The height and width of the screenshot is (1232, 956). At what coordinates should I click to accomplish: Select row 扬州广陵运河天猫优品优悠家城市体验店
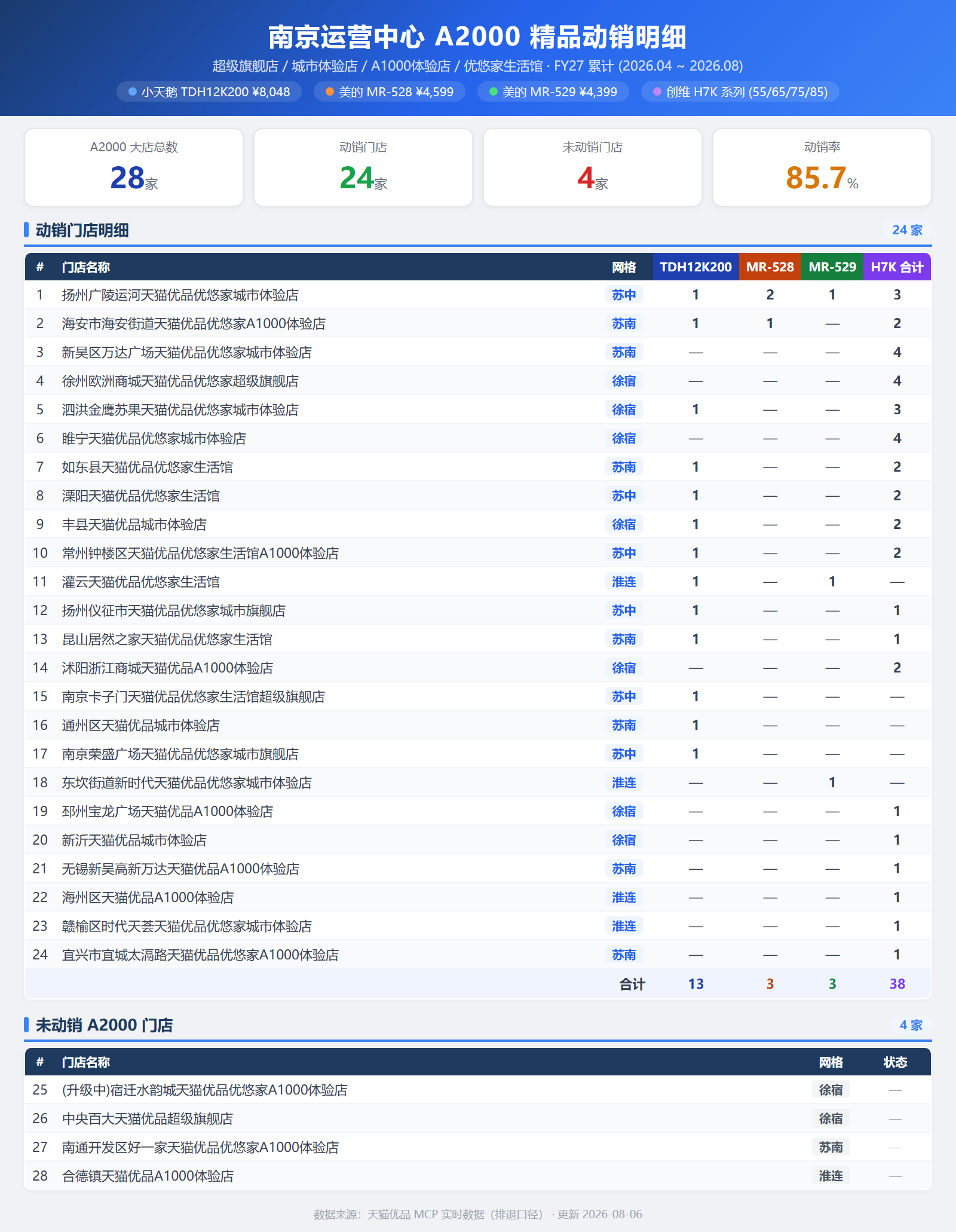pos(478,295)
